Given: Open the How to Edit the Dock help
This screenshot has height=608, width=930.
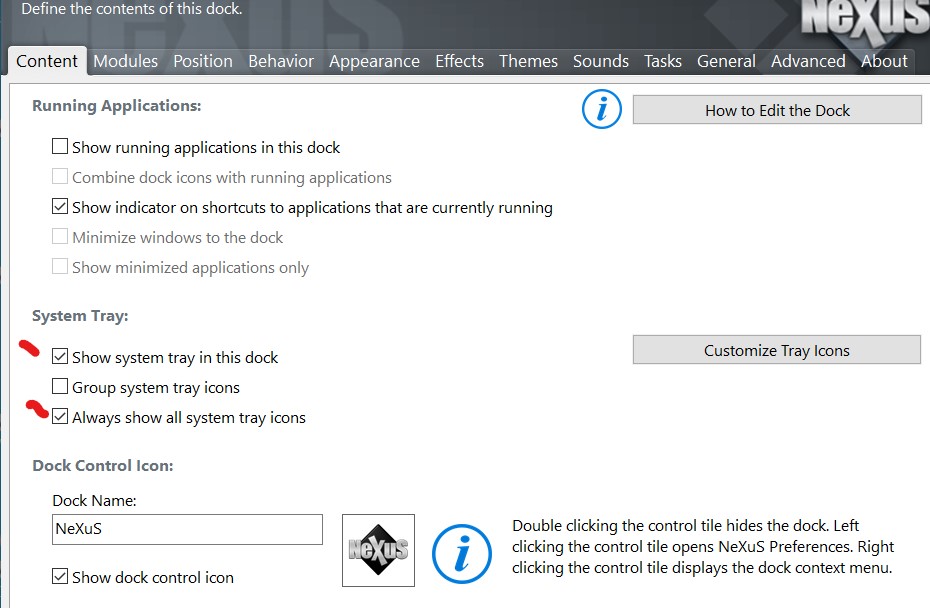Looking at the screenshot, I should click(x=777, y=110).
